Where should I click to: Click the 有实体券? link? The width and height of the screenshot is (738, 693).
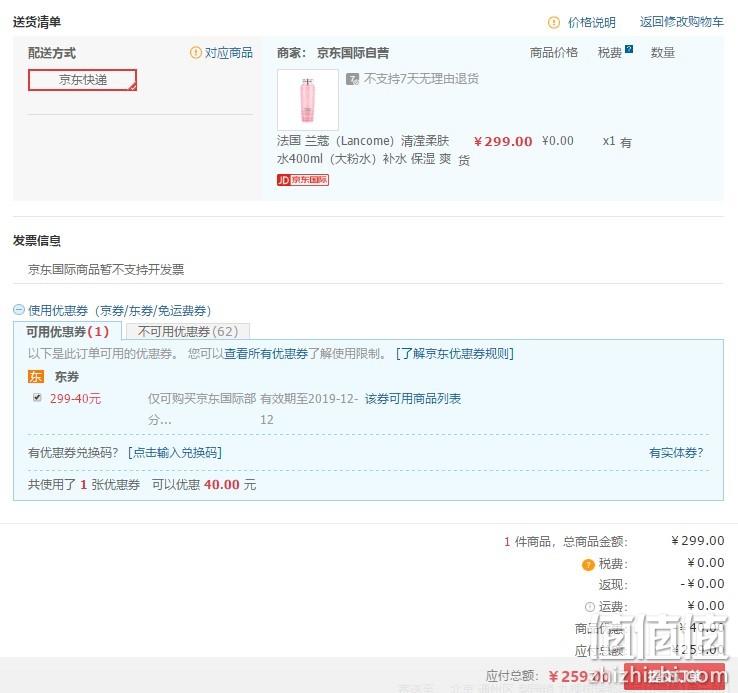click(676, 452)
